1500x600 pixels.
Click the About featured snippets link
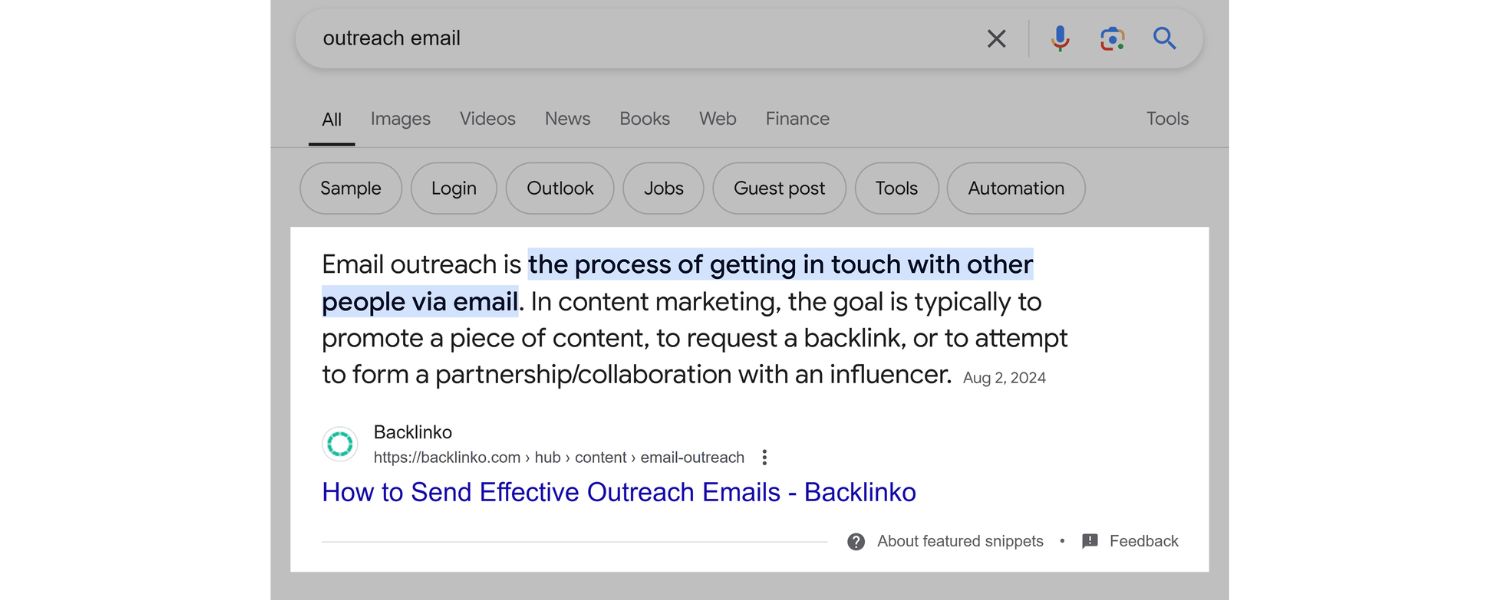pyautogui.click(x=959, y=540)
